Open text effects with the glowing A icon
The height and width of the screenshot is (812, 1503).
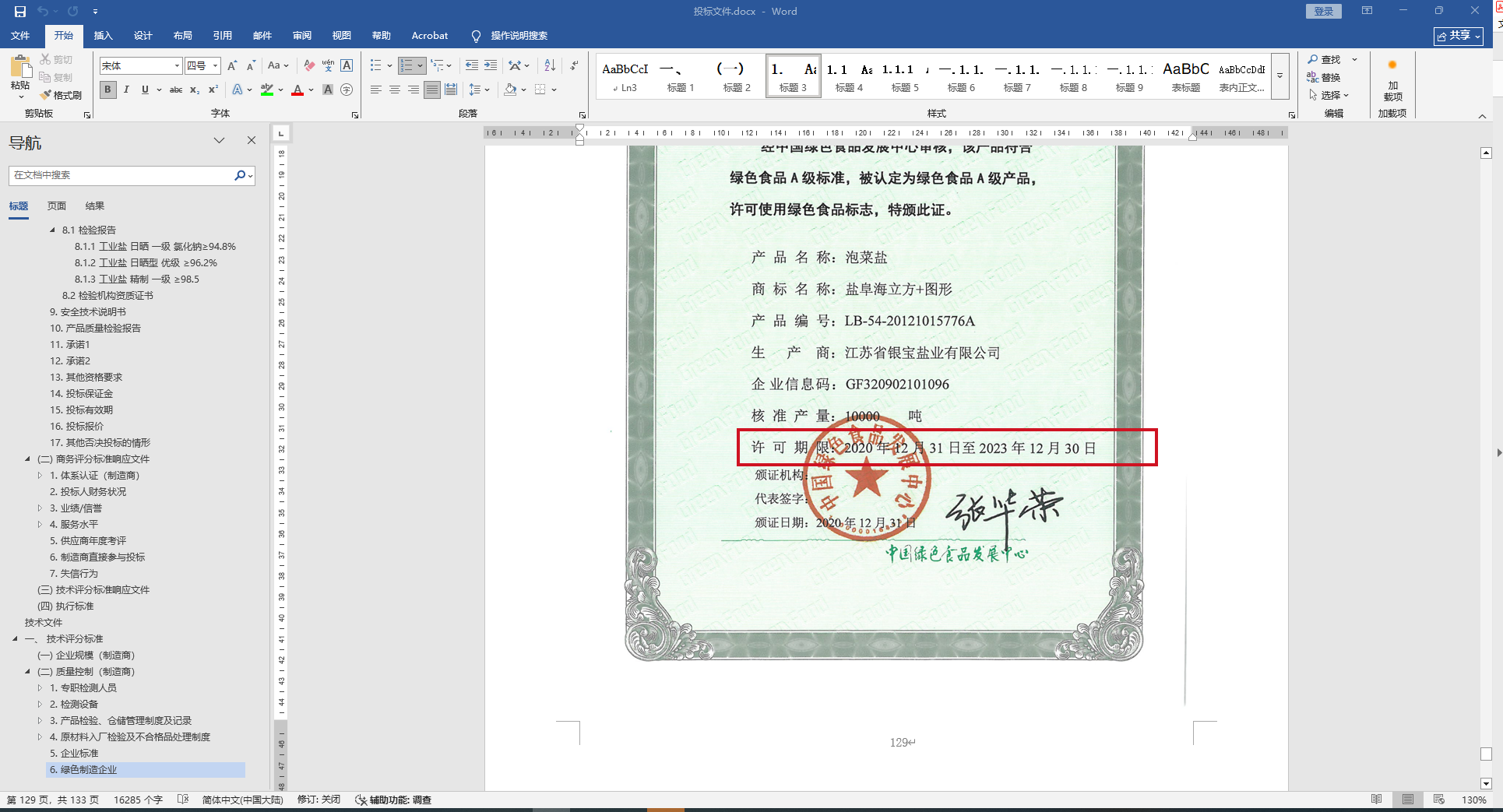[238, 90]
